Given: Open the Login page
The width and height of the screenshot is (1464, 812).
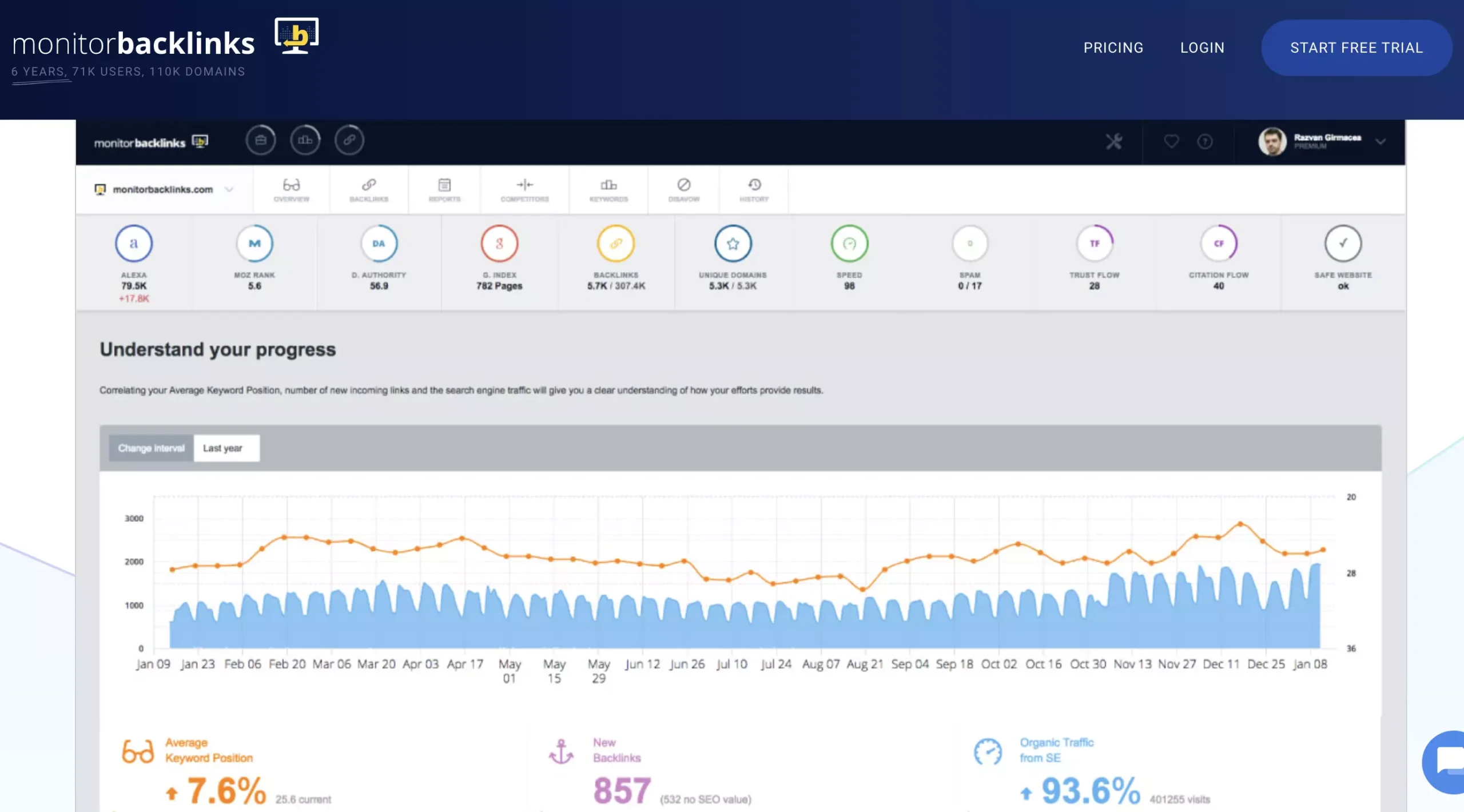Looking at the screenshot, I should (1202, 48).
